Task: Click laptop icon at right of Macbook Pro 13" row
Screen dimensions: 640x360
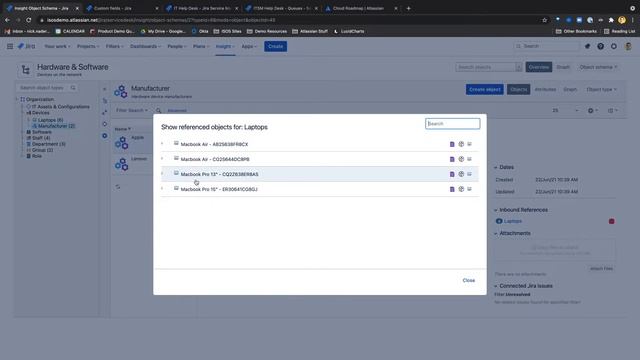Action: point(469,174)
